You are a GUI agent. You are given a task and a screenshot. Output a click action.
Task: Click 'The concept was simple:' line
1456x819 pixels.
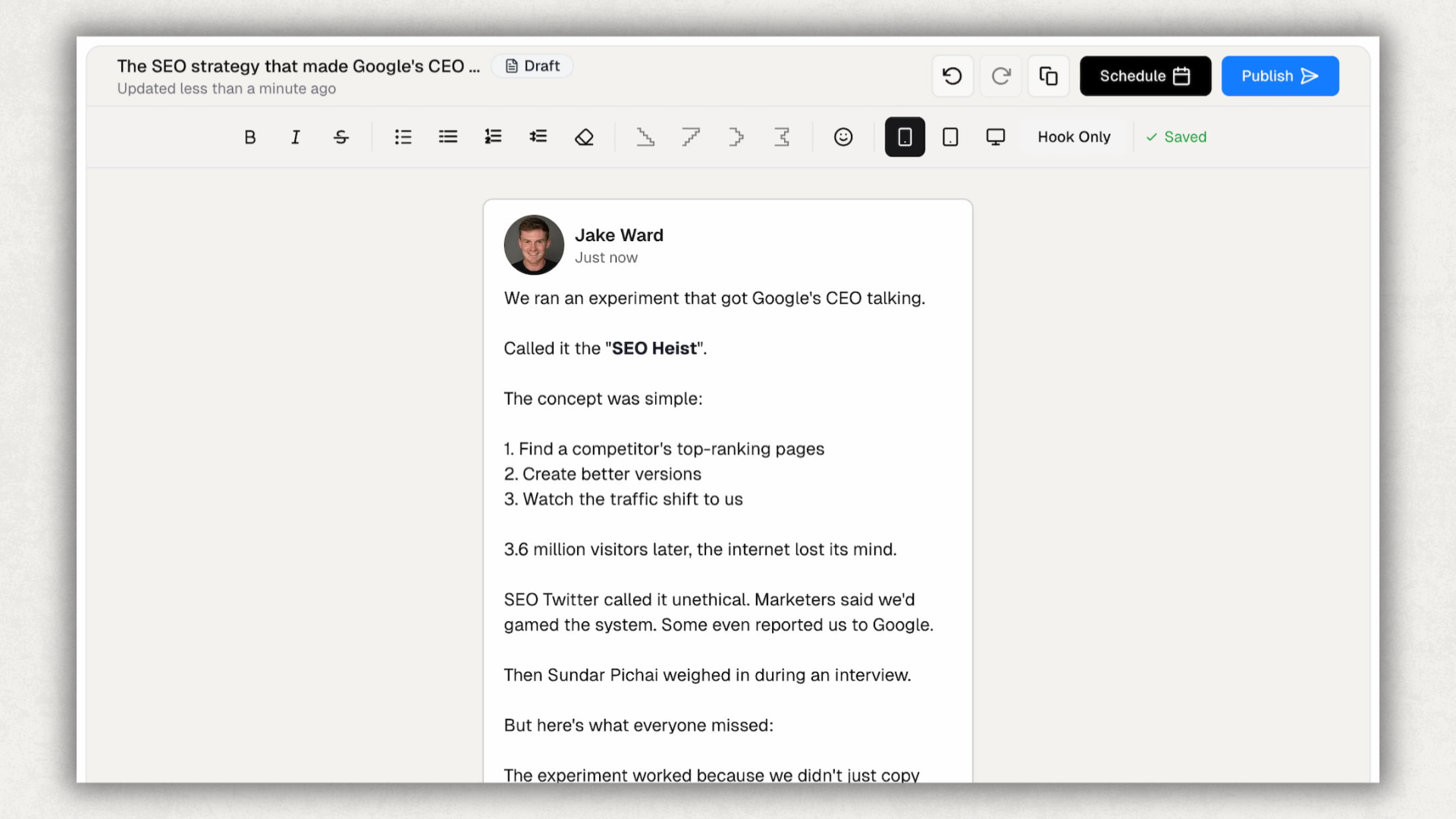(x=603, y=399)
